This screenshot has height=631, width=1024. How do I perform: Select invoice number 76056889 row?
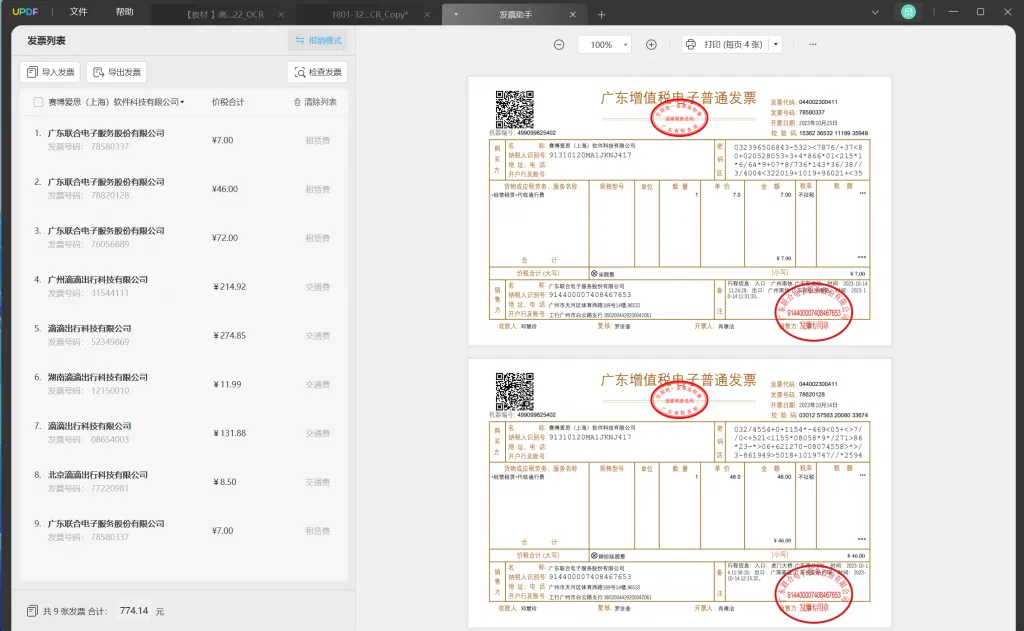[x=184, y=238]
